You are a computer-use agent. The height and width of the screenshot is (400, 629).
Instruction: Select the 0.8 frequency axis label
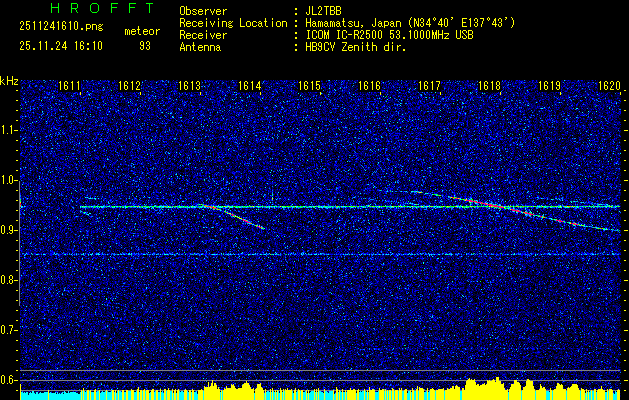click(x=9, y=279)
